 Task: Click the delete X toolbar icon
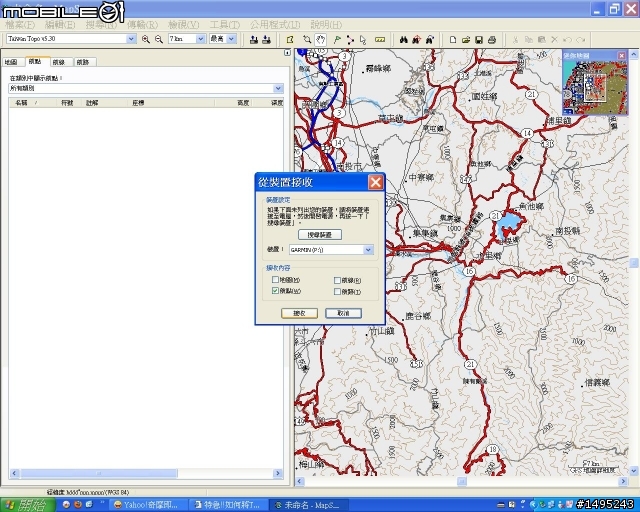click(554, 40)
